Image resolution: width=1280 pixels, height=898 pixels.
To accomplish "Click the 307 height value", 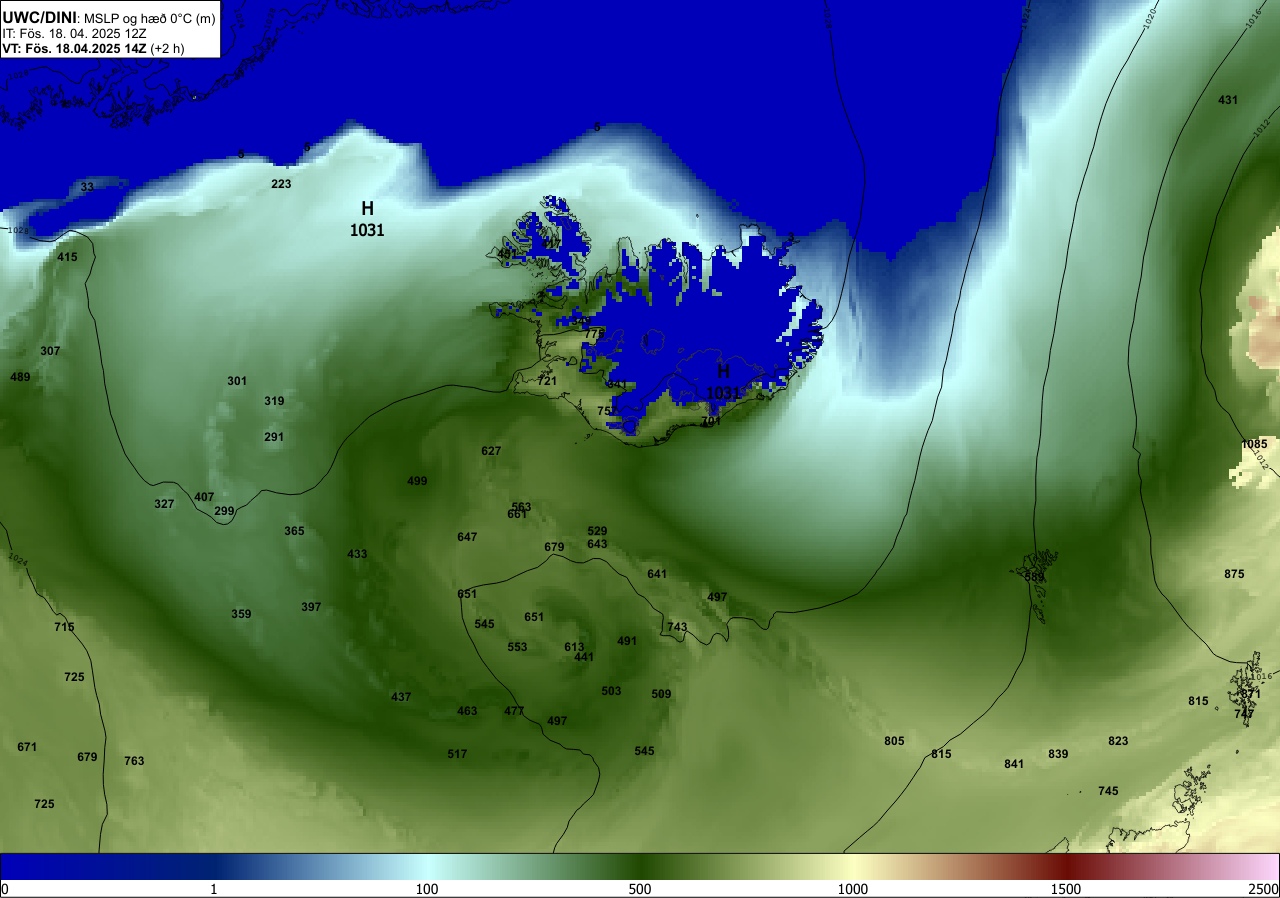I will tap(50, 351).
